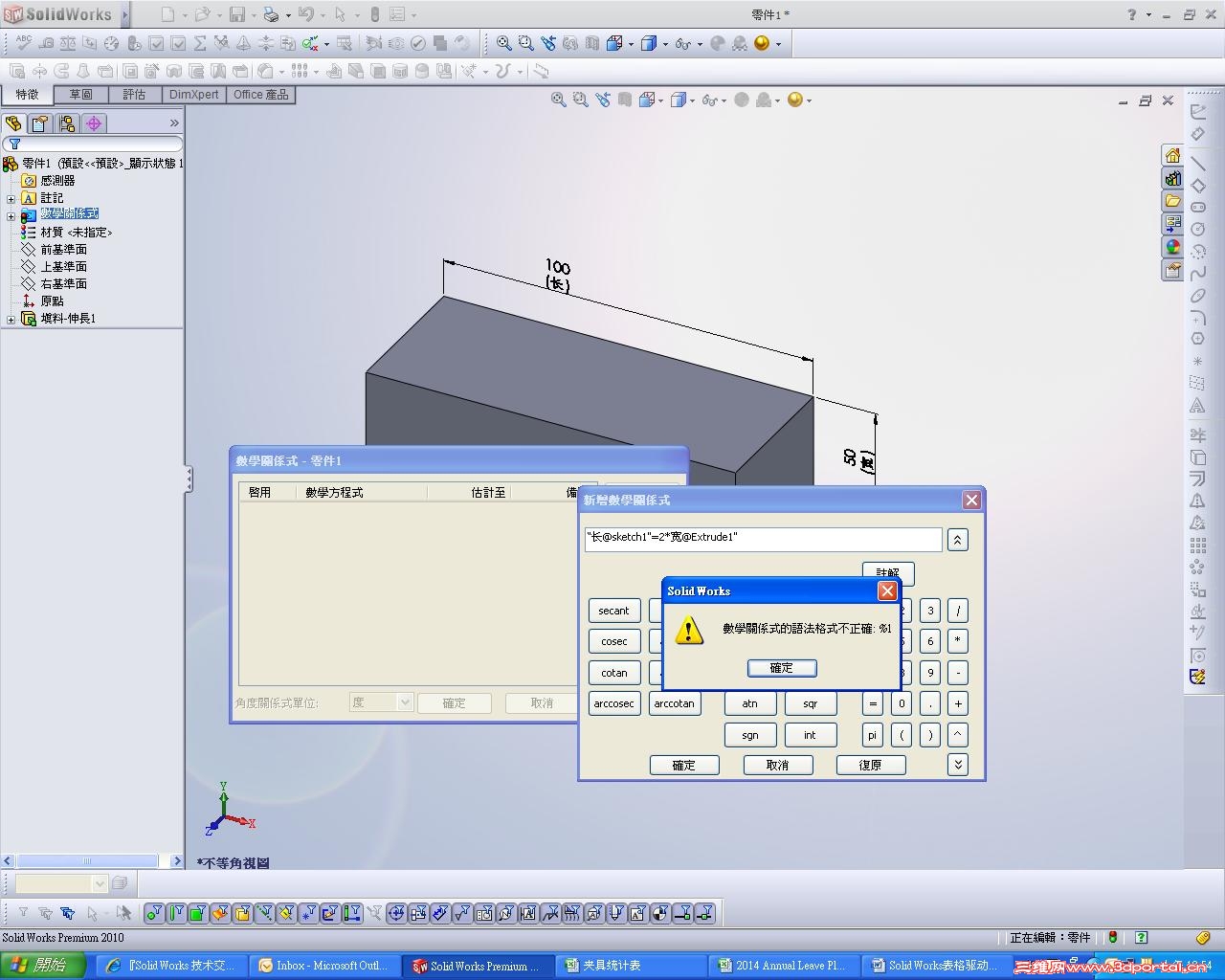The width and height of the screenshot is (1225, 980).
Task: Select the 原點 origin item in the tree
Action: coord(52,301)
